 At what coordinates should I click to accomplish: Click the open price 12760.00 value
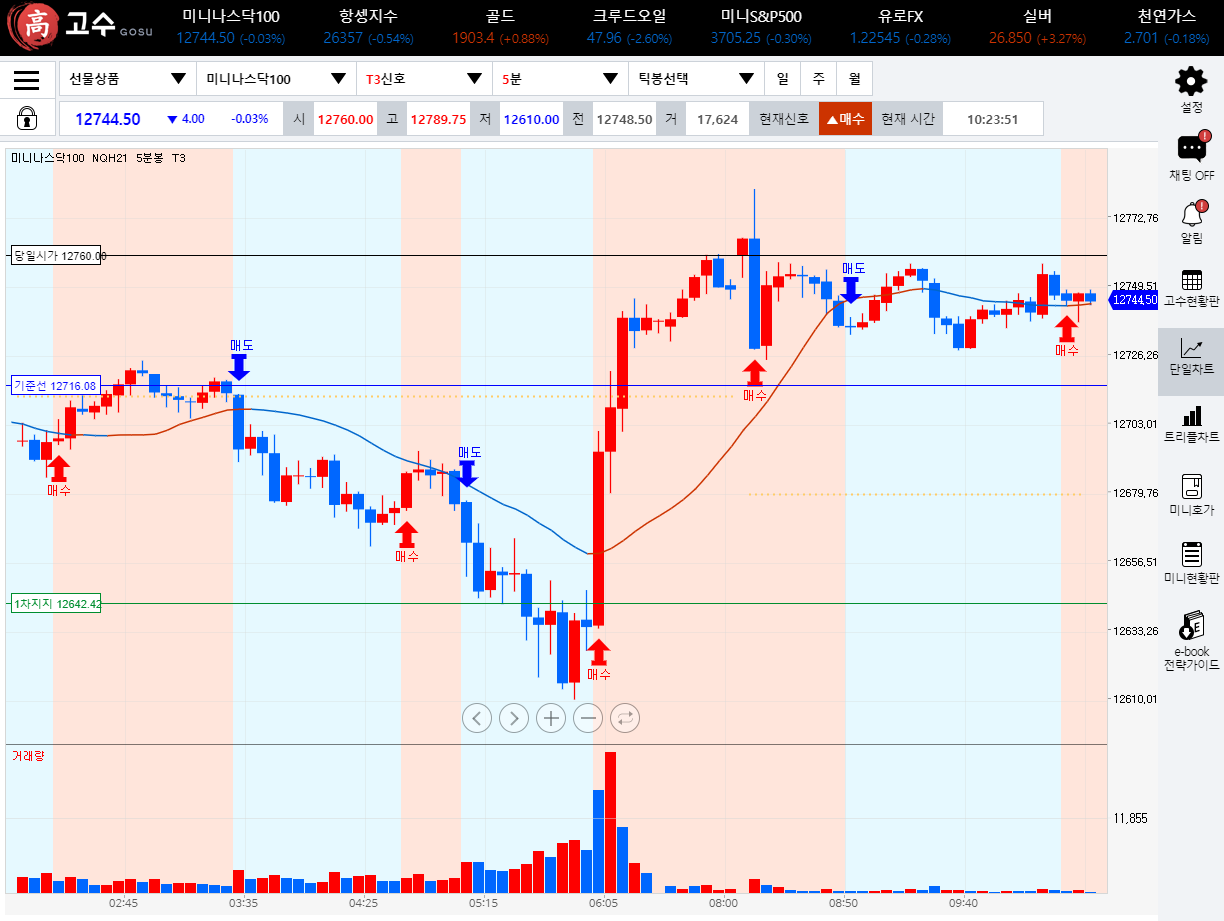(x=345, y=119)
